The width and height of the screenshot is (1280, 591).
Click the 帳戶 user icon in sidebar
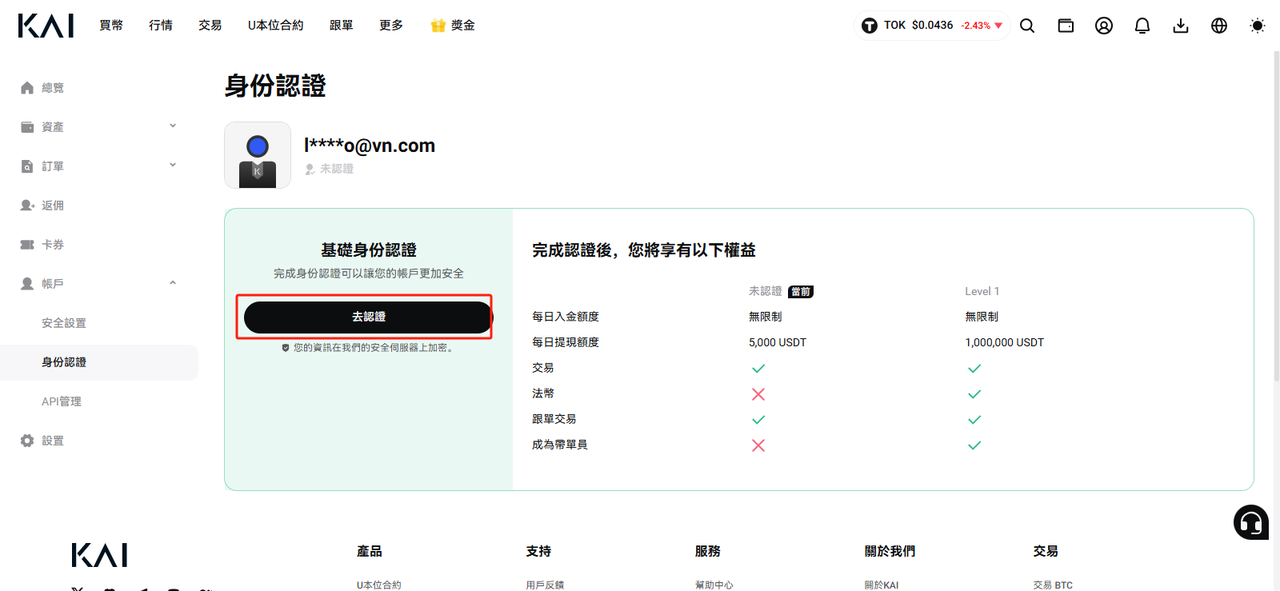click(28, 284)
